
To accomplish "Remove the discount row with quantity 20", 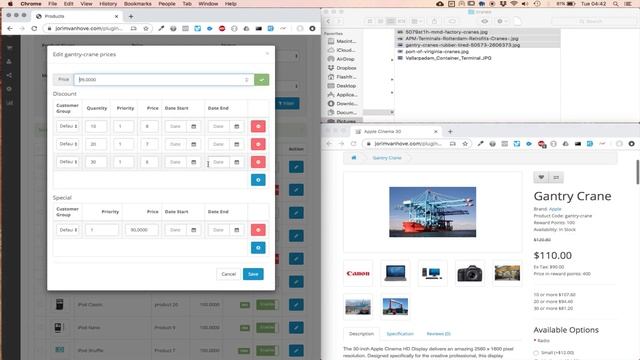I will [258, 144].
